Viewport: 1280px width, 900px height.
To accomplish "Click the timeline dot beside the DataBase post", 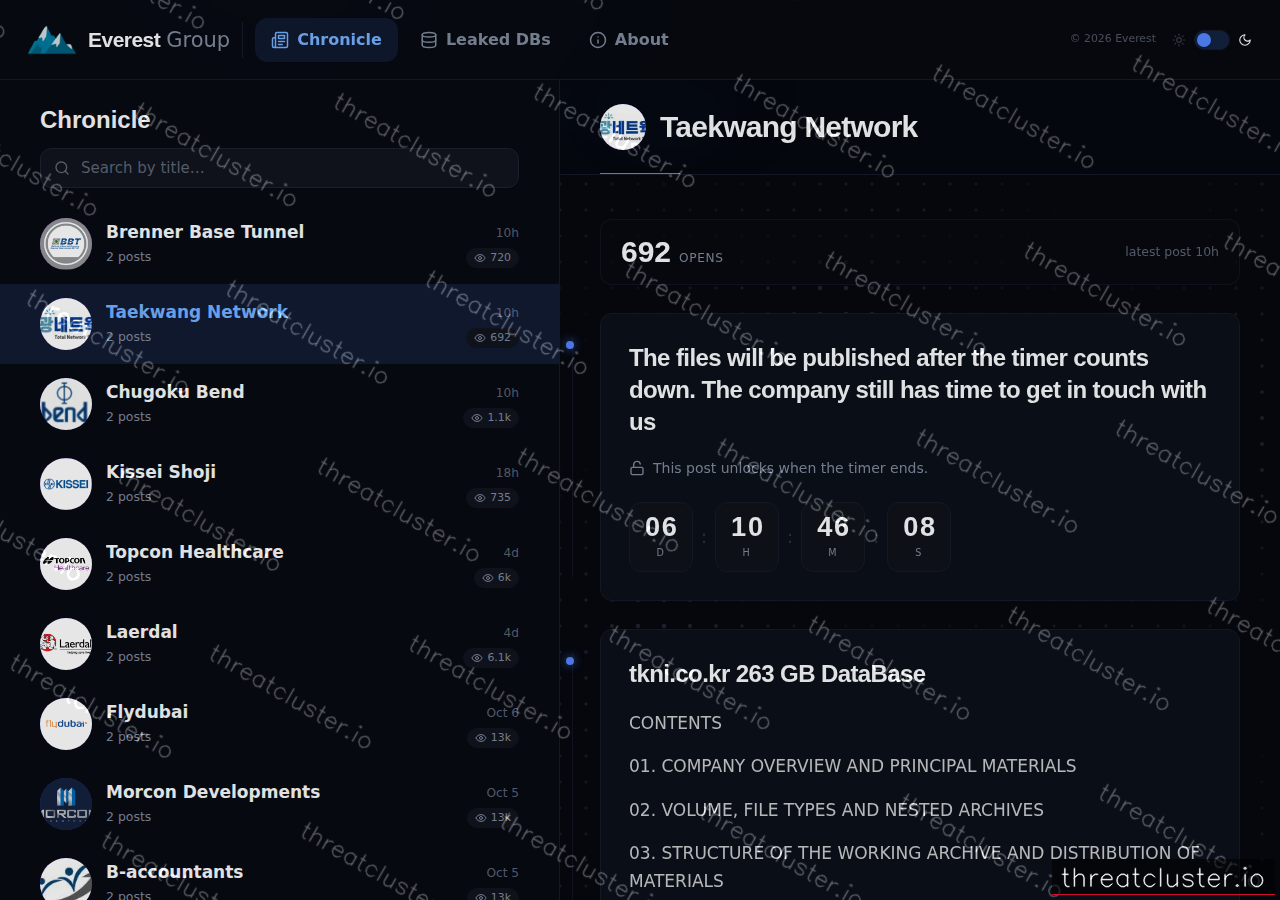I will point(570,661).
